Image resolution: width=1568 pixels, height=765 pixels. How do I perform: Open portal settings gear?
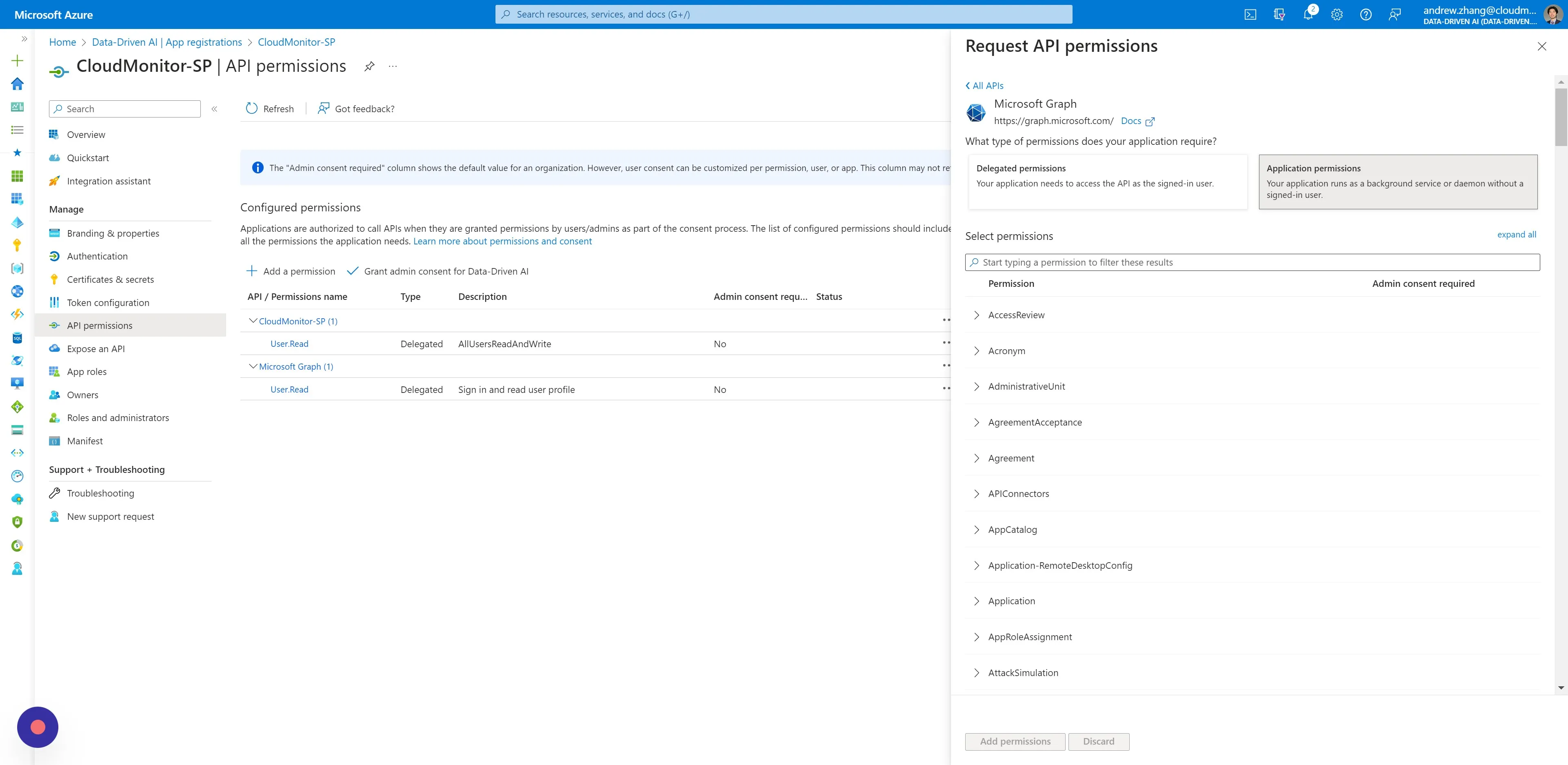coord(1337,15)
